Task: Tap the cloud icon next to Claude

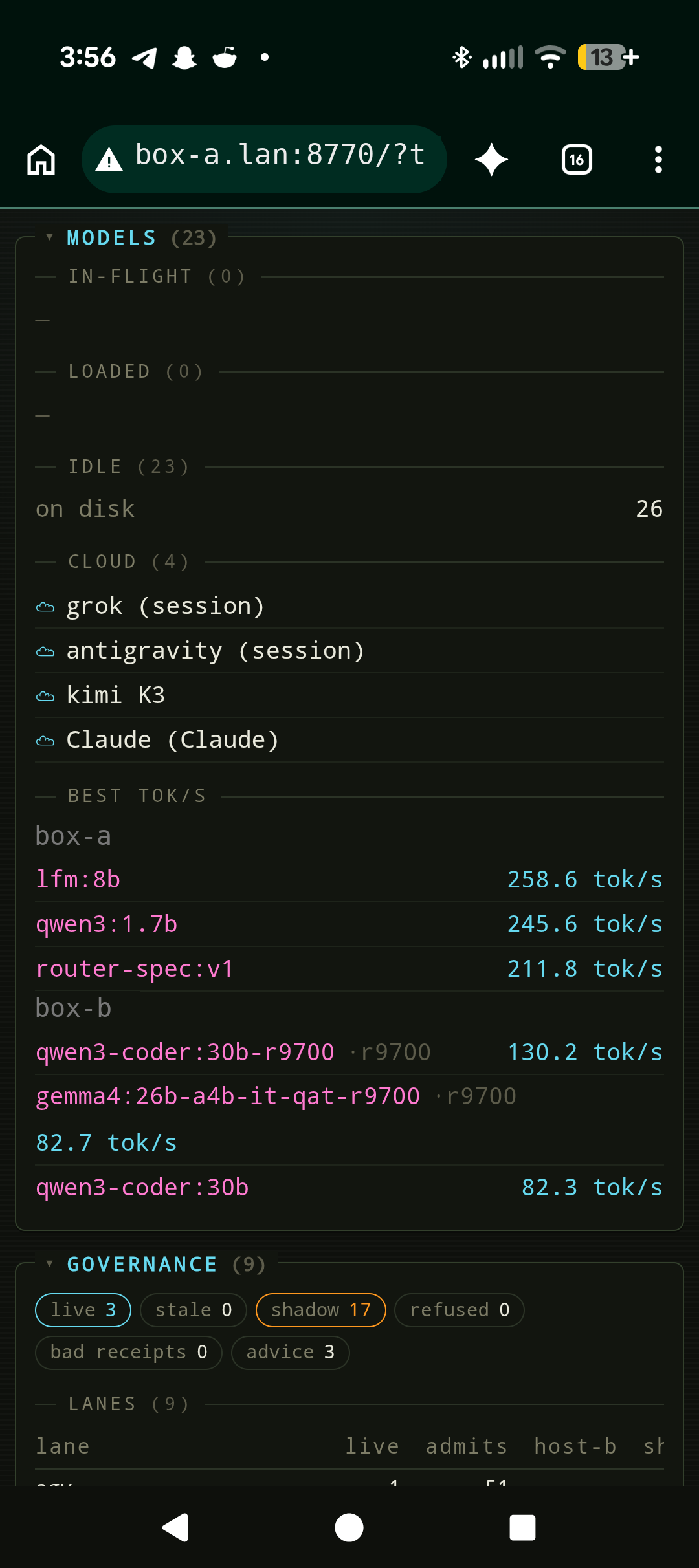Action: 45,741
